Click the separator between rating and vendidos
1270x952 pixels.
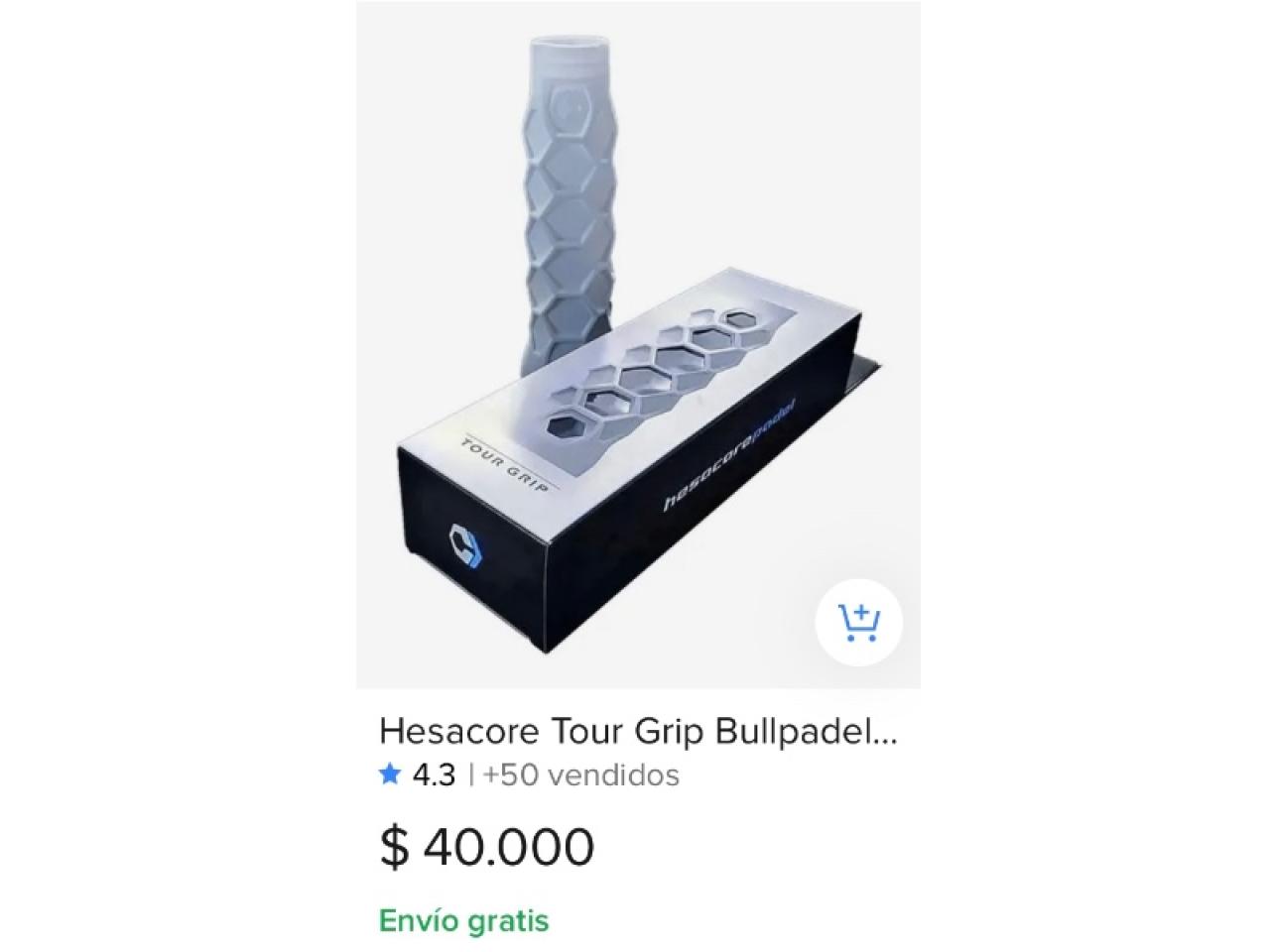pyautogui.click(x=470, y=774)
